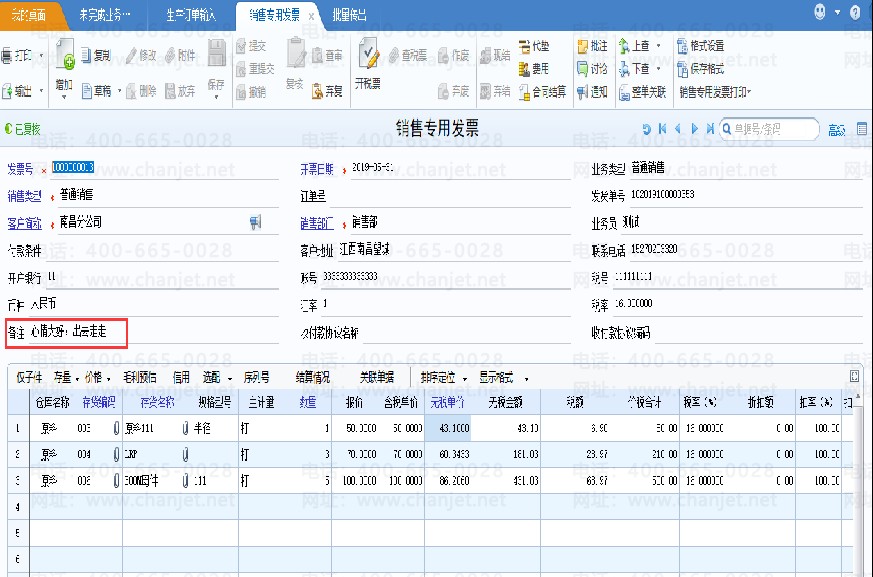The width and height of the screenshot is (873, 577).
Task: Click the 高级 (advanced search) link
Action: [x=837, y=130]
